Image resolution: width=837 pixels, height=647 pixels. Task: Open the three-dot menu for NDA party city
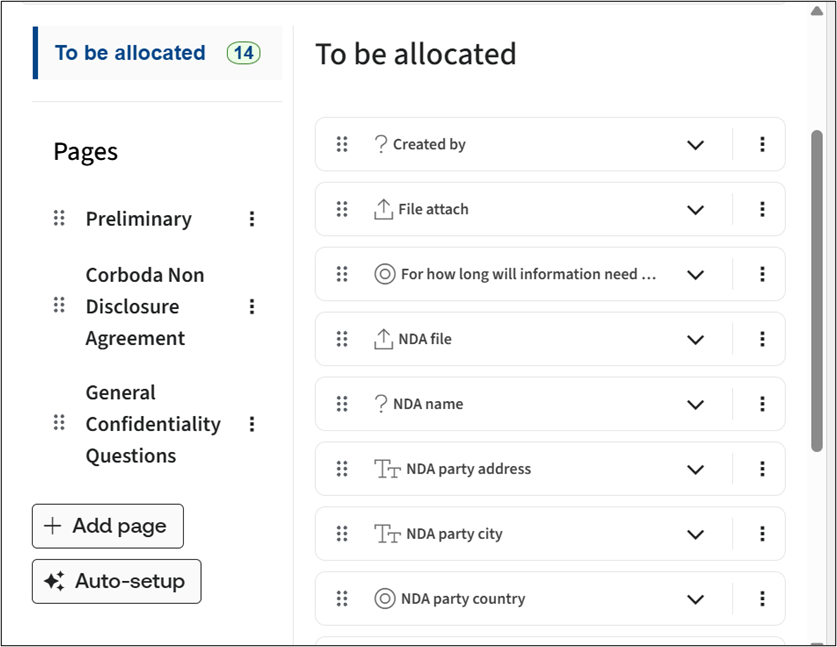pos(762,534)
